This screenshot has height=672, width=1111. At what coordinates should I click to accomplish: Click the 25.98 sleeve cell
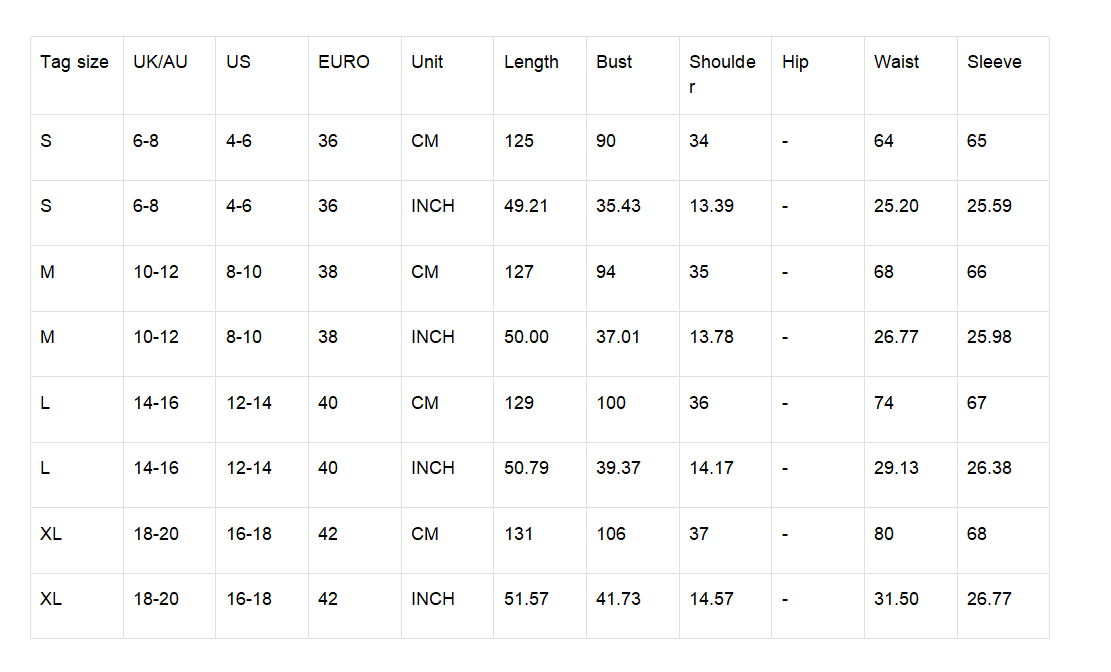pos(989,337)
